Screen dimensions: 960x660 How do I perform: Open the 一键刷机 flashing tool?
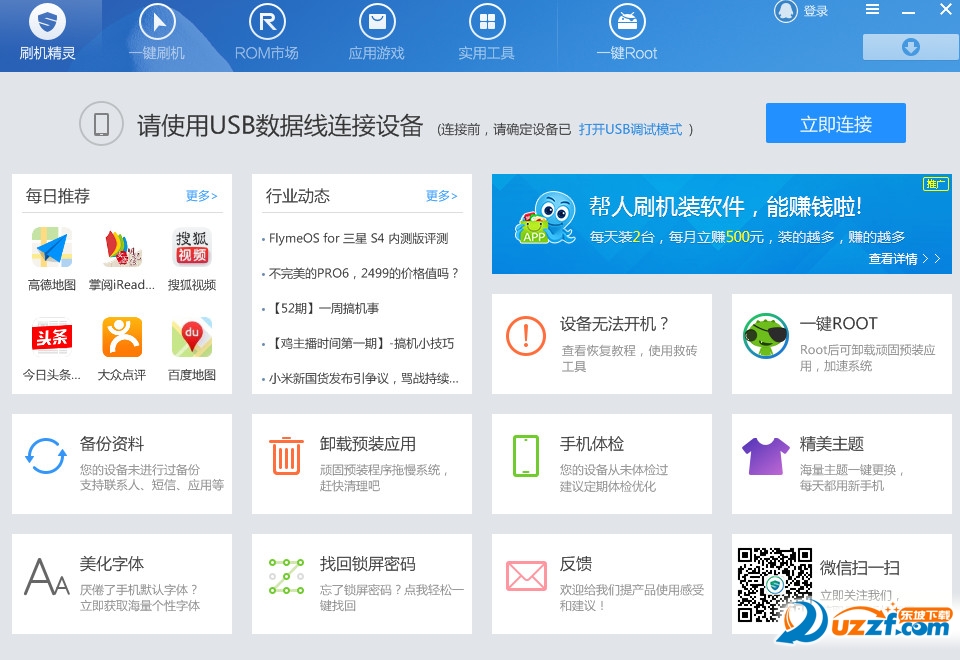coord(155,30)
